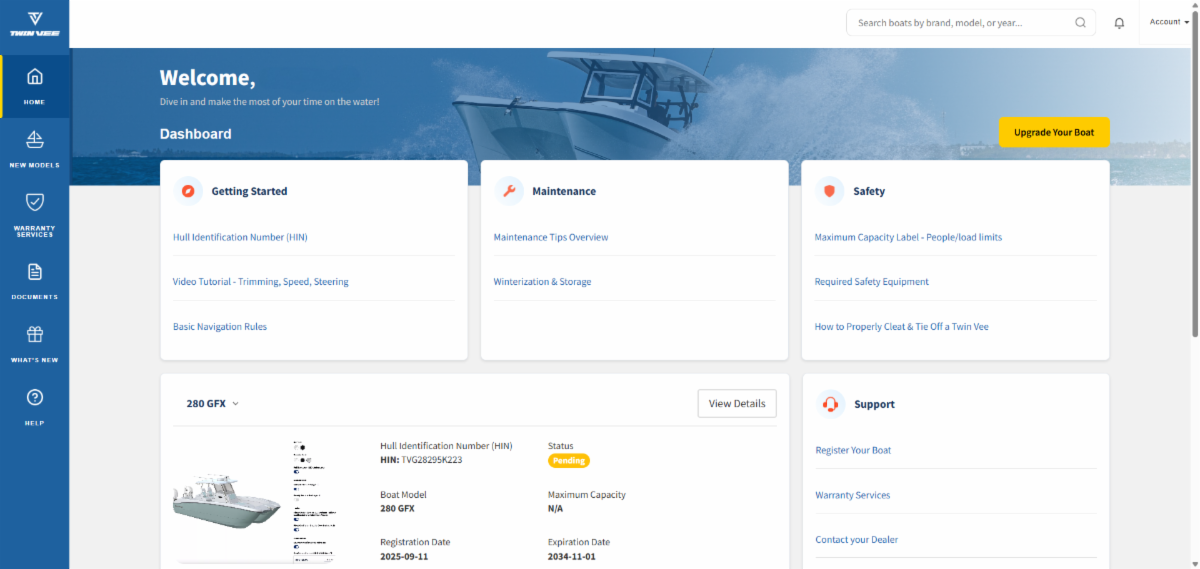Expand the Account dropdown
The image size is (1200, 569).
tap(1169, 22)
